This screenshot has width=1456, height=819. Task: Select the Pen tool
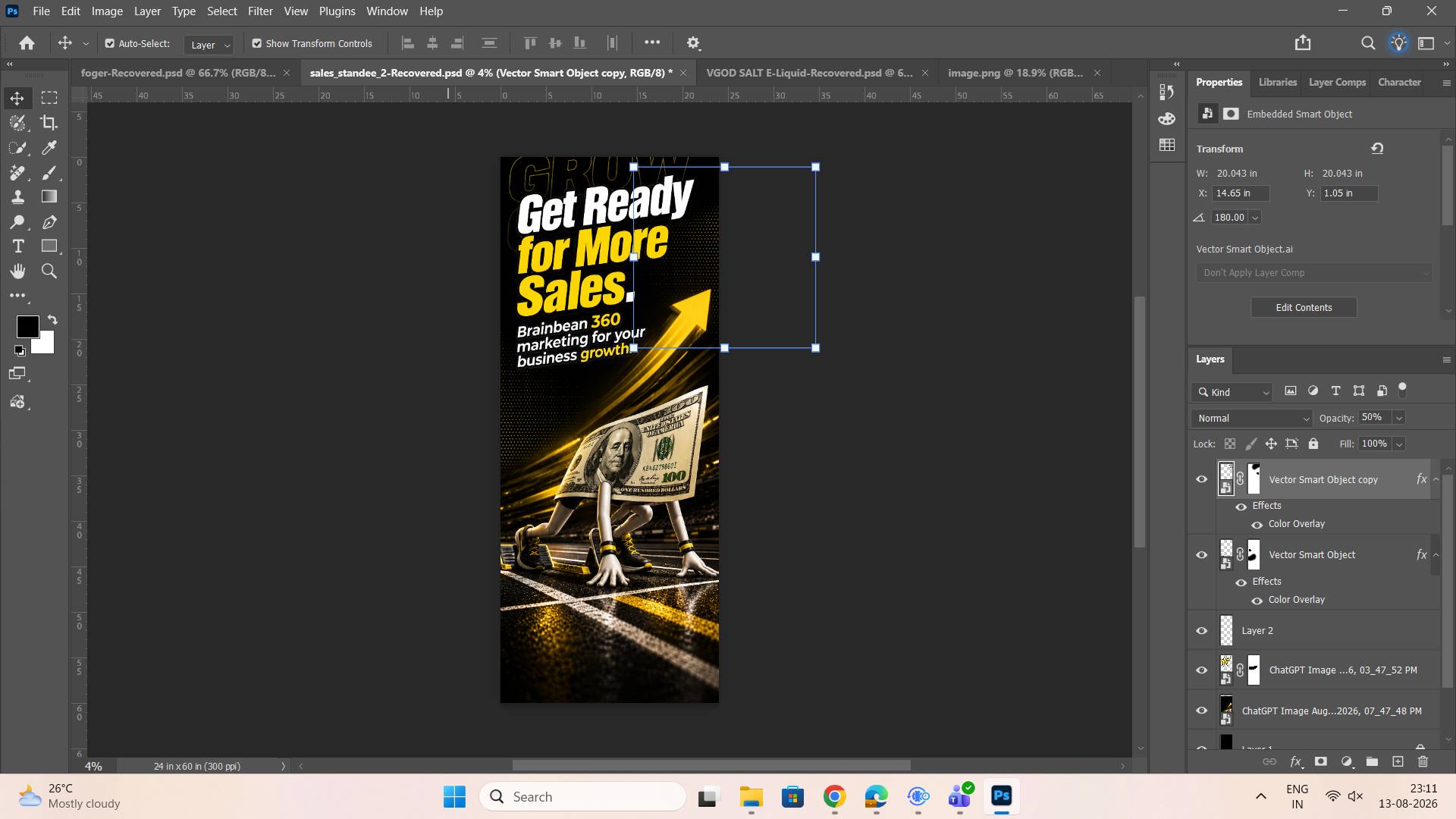point(49,222)
